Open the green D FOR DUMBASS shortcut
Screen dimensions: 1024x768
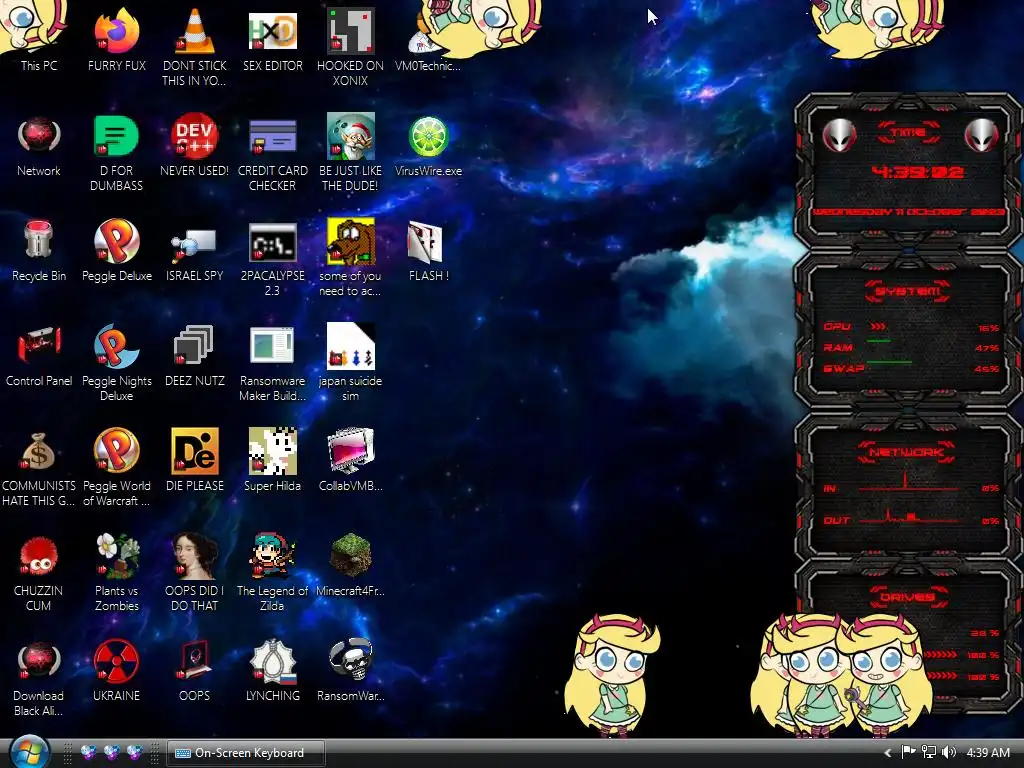pos(116,152)
